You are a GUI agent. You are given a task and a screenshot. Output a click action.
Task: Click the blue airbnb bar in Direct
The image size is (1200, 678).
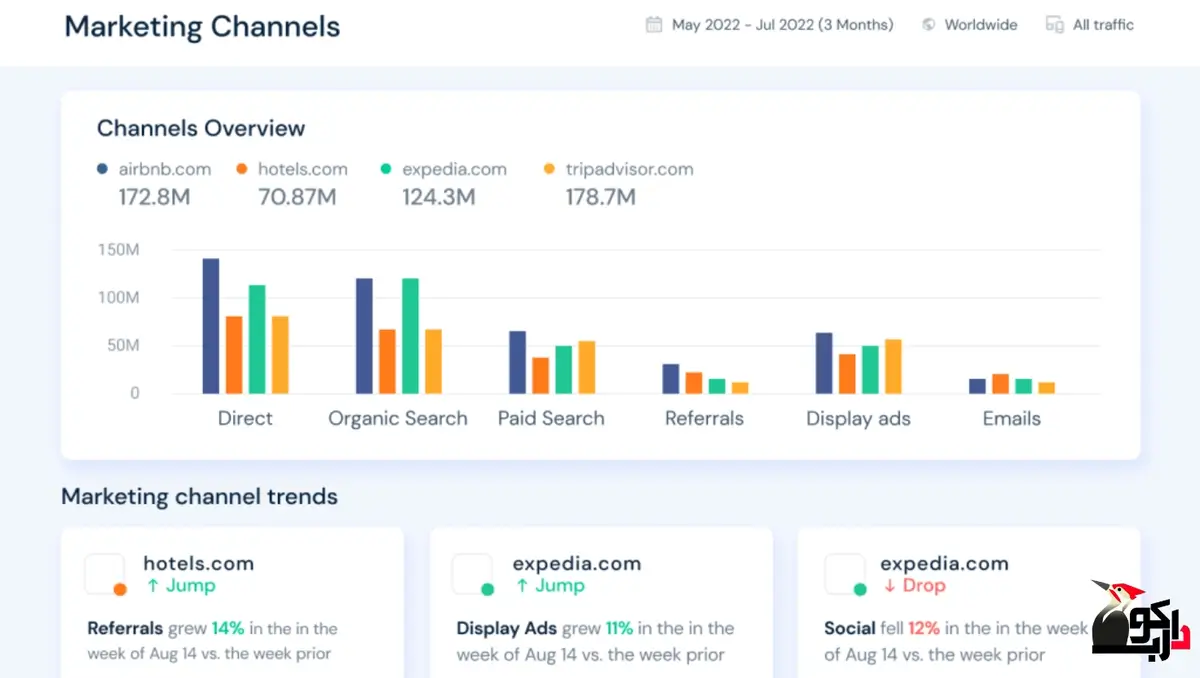pyautogui.click(x=211, y=326)
